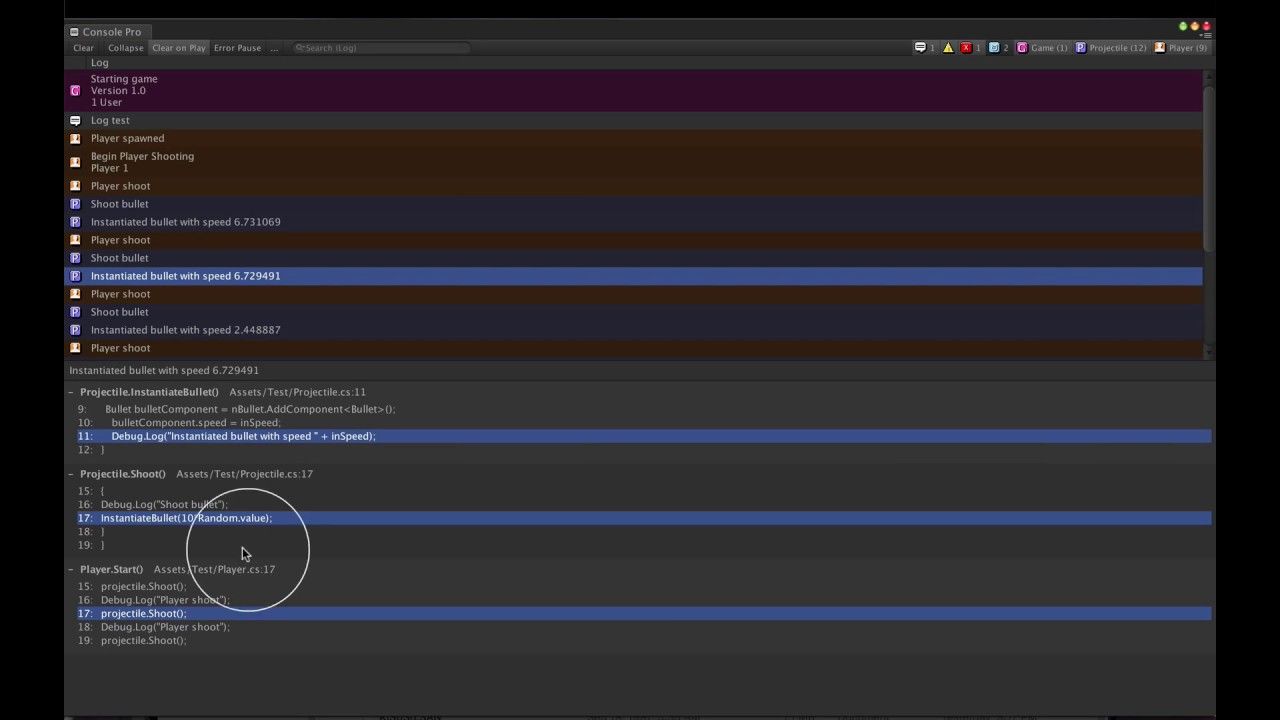Click the speech bubble icon beside Log test
The width and height of the screenshot is (1280, 720).
click(x=75, y=120)
